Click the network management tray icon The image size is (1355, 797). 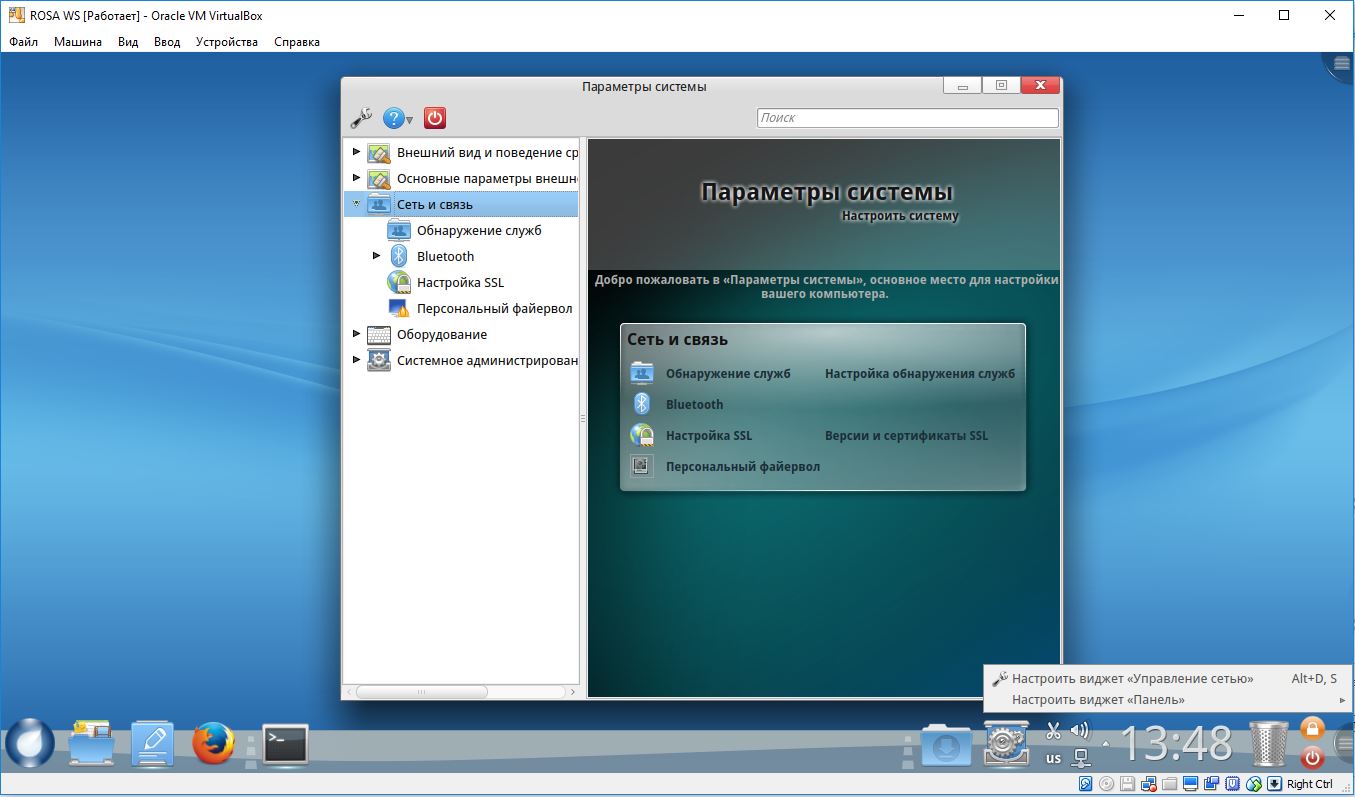click(x=1080, y=757)
